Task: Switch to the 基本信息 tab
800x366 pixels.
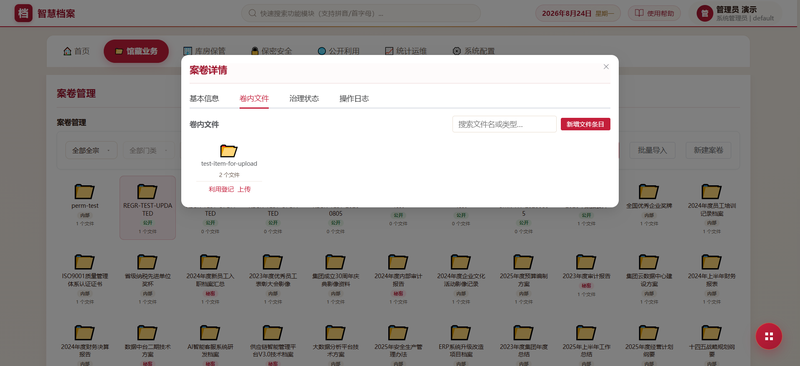Action: click(x=204, y=99)
